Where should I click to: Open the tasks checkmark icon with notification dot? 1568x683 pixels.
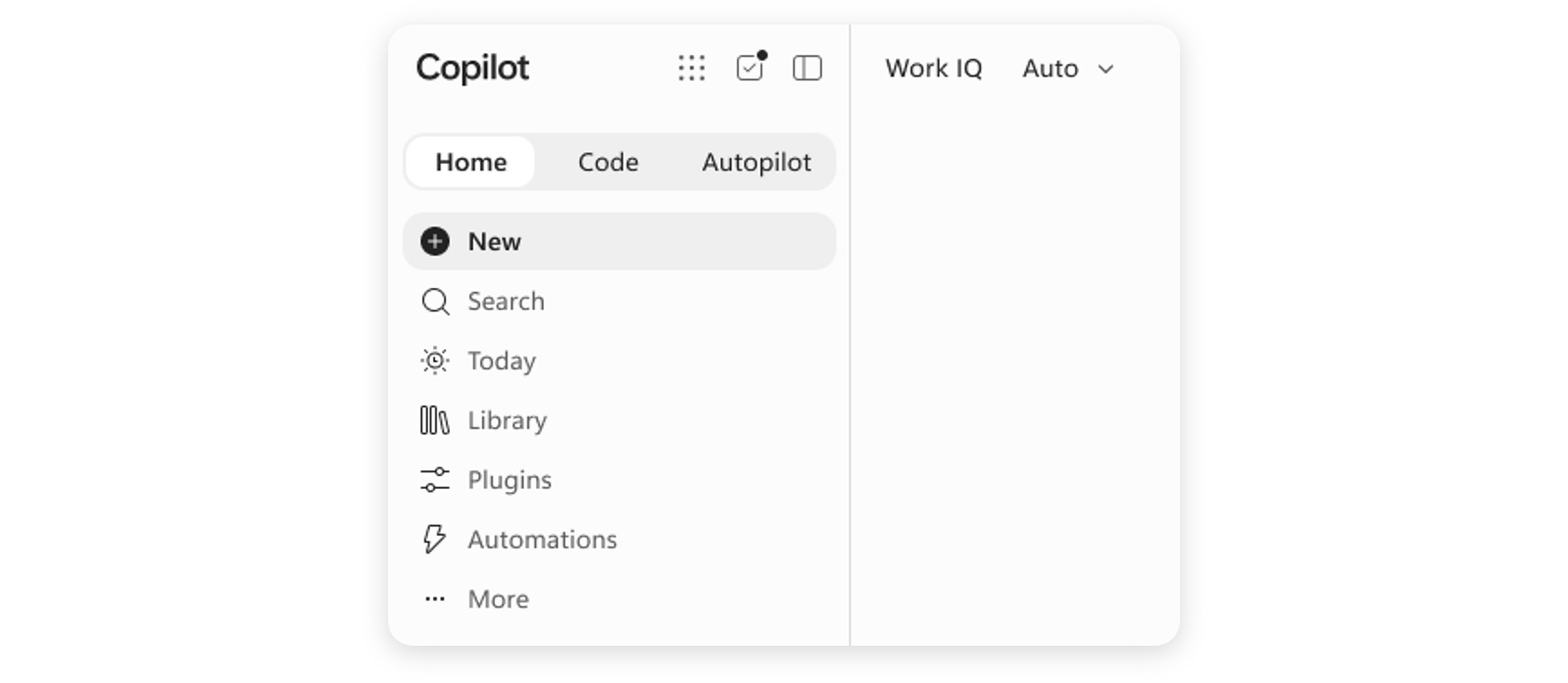pyautogui.click(x=751, y=67)
